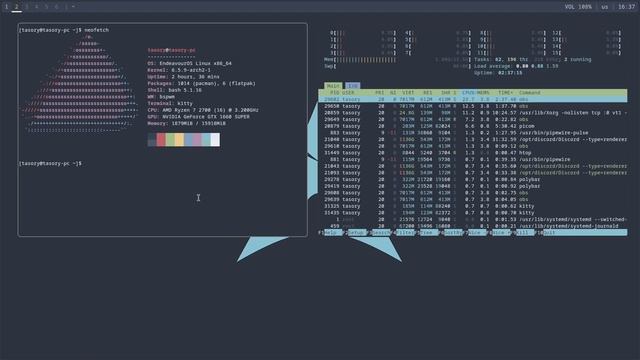The width and height of the screenshot is (640, 360).
Task: Select the Discord row with TIME 31:32.59
Action: click(473, 140)
